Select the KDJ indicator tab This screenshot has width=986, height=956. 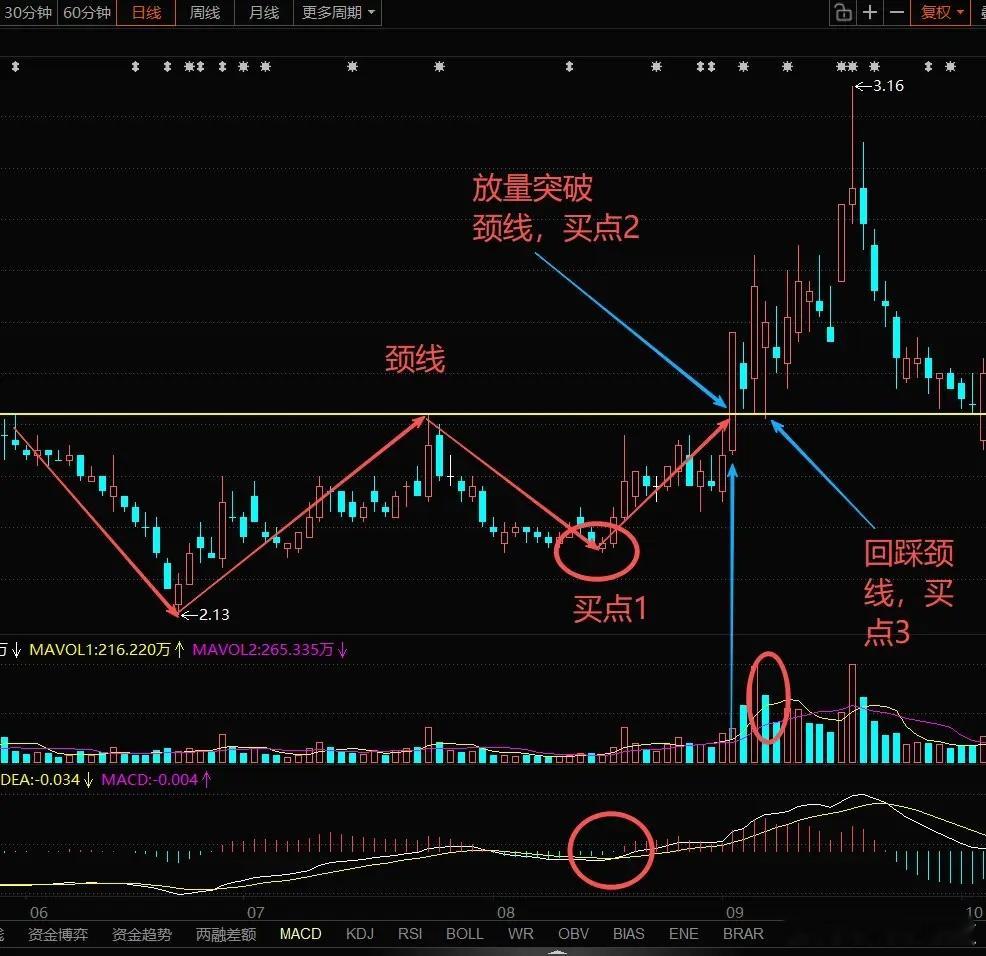360,934
